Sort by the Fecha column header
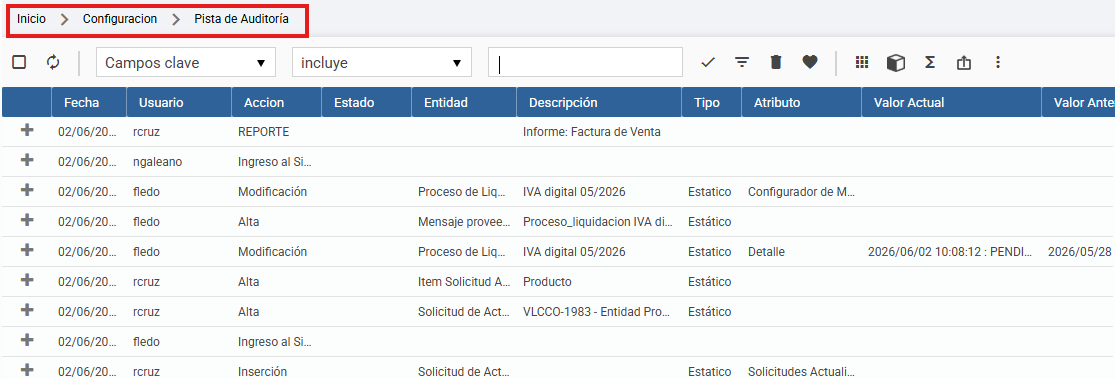This screenshot has width=1115, height=379. pyautogui.click(x=81, y=102)
